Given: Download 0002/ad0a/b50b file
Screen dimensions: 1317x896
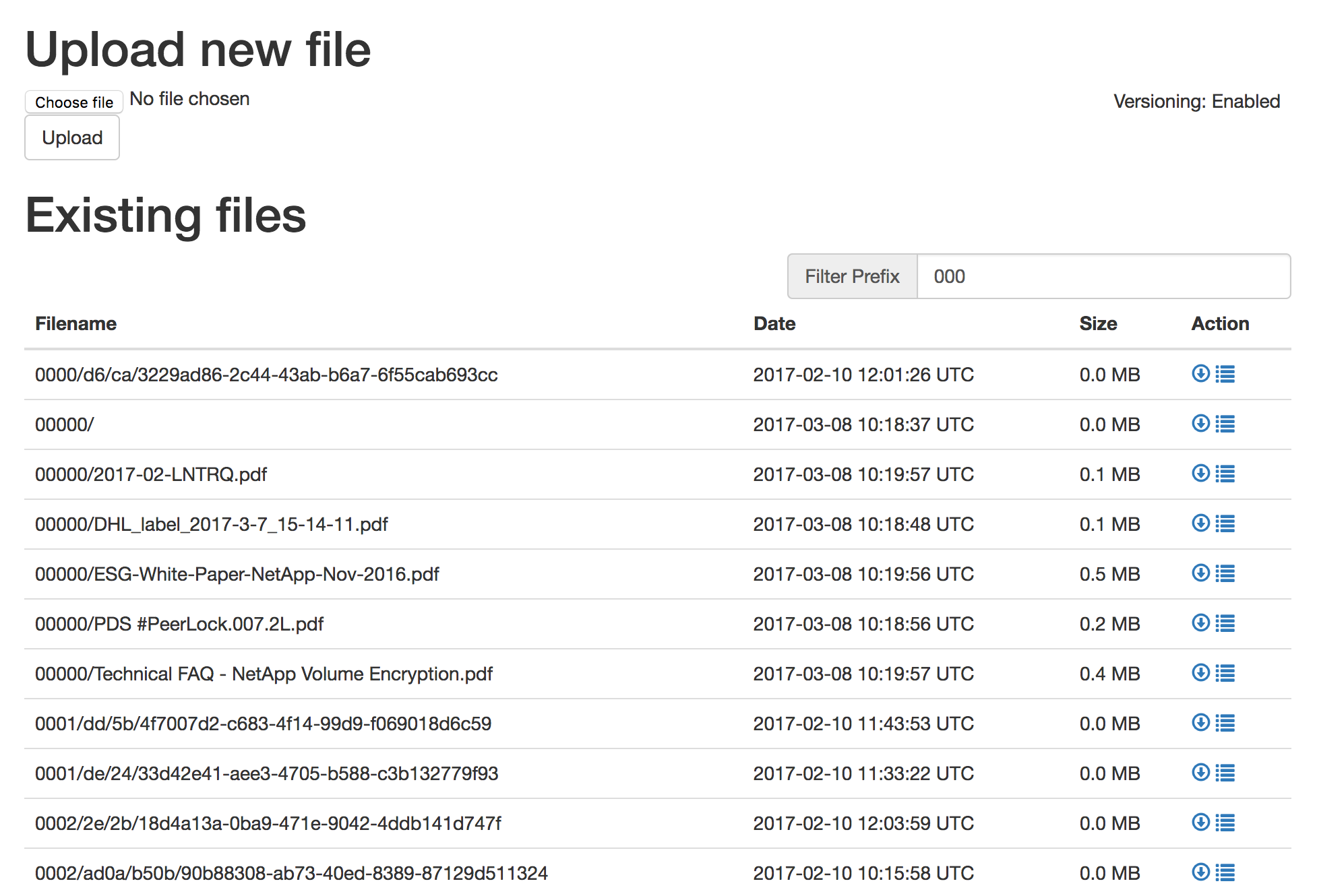Looking at the screenshot, I should point(1200,872).
